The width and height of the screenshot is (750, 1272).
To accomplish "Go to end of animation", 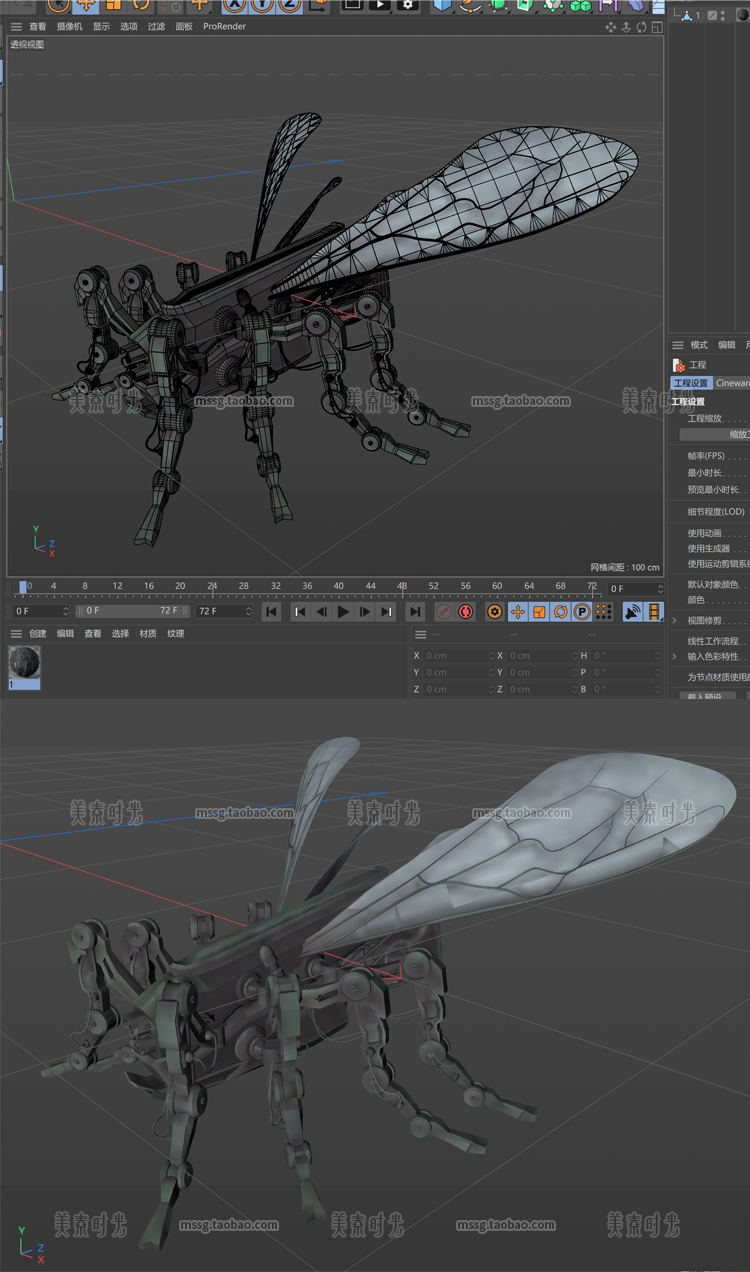I will pyautogui.click(x=415, y=611).
